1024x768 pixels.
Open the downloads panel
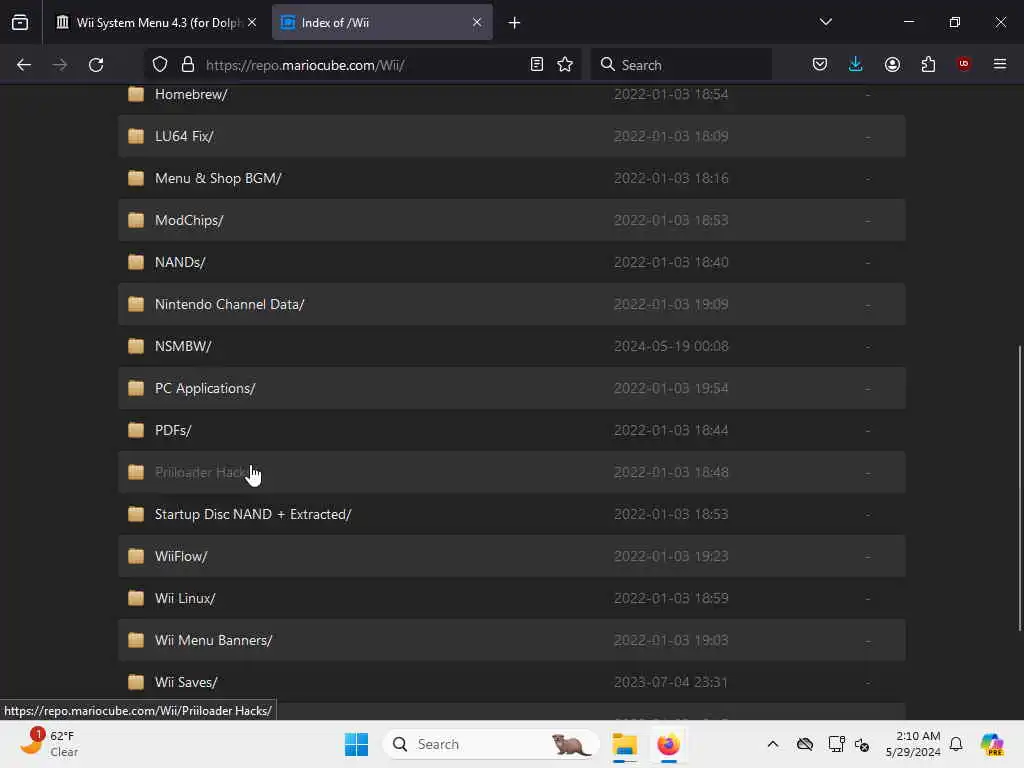[x=856, y=65]
